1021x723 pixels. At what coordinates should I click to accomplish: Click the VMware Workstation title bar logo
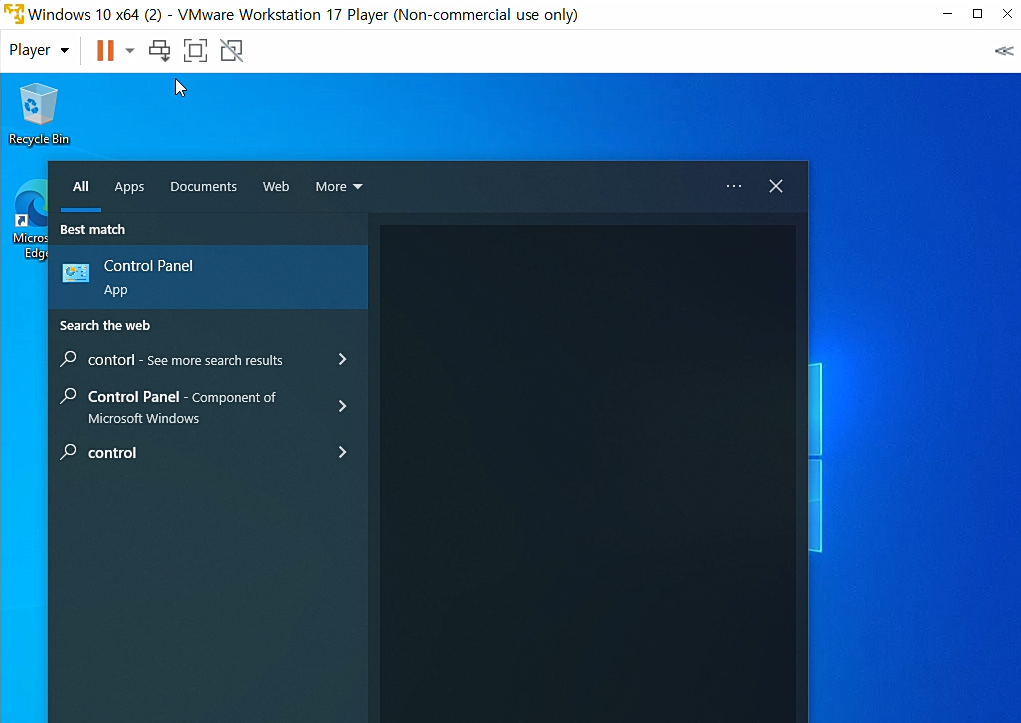pos(14,14)
